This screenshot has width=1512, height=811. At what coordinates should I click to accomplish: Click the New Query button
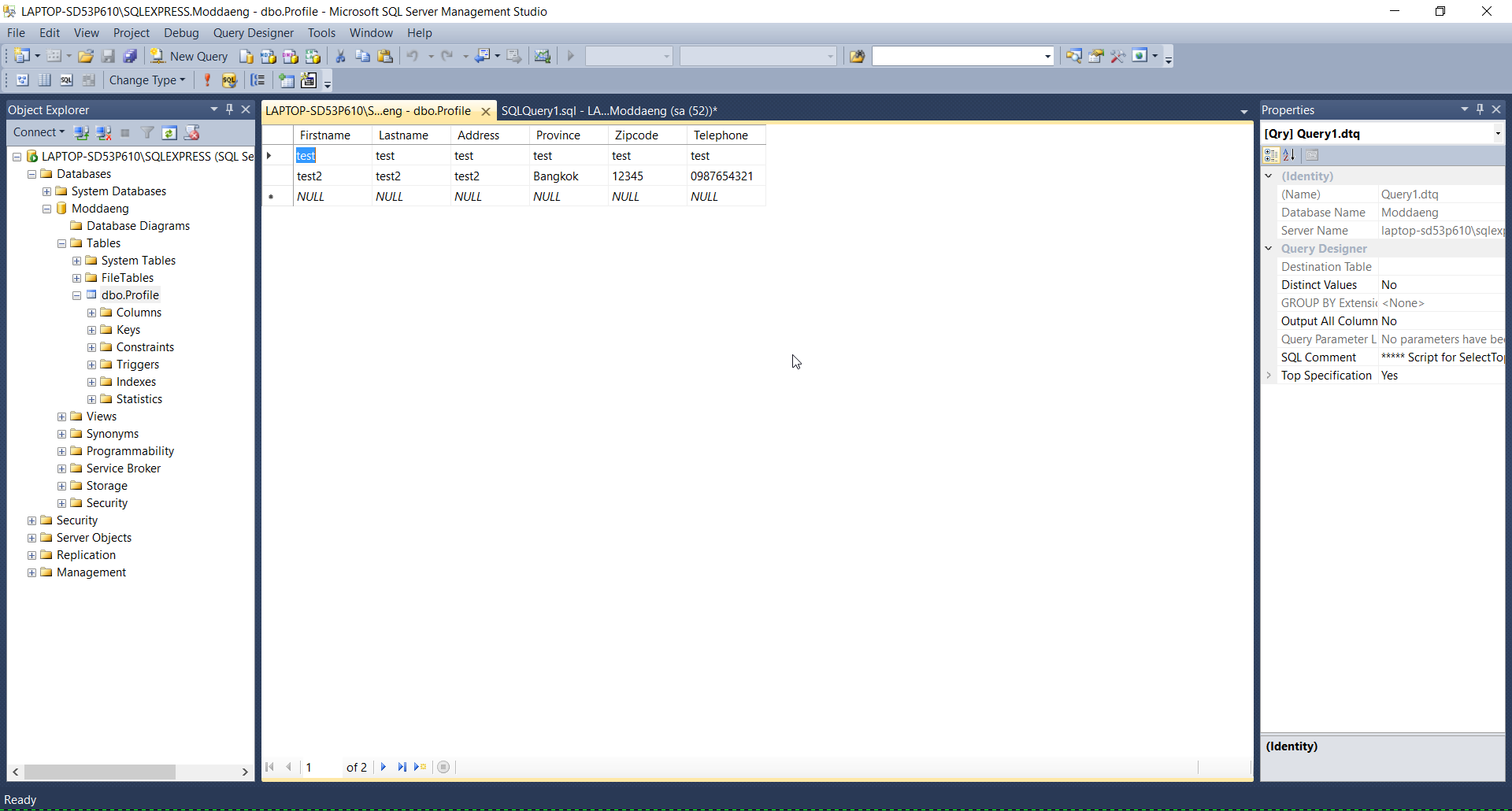click(x=190, y=56)
